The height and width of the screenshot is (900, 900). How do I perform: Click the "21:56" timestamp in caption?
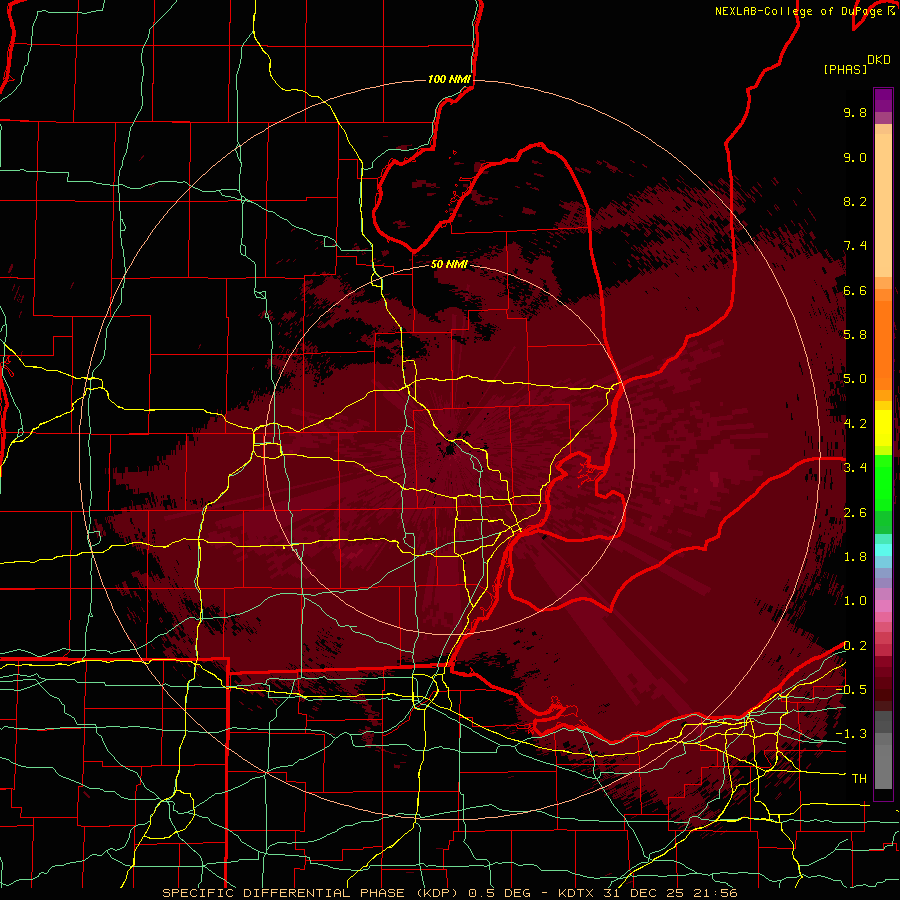(x=717, y=893)
